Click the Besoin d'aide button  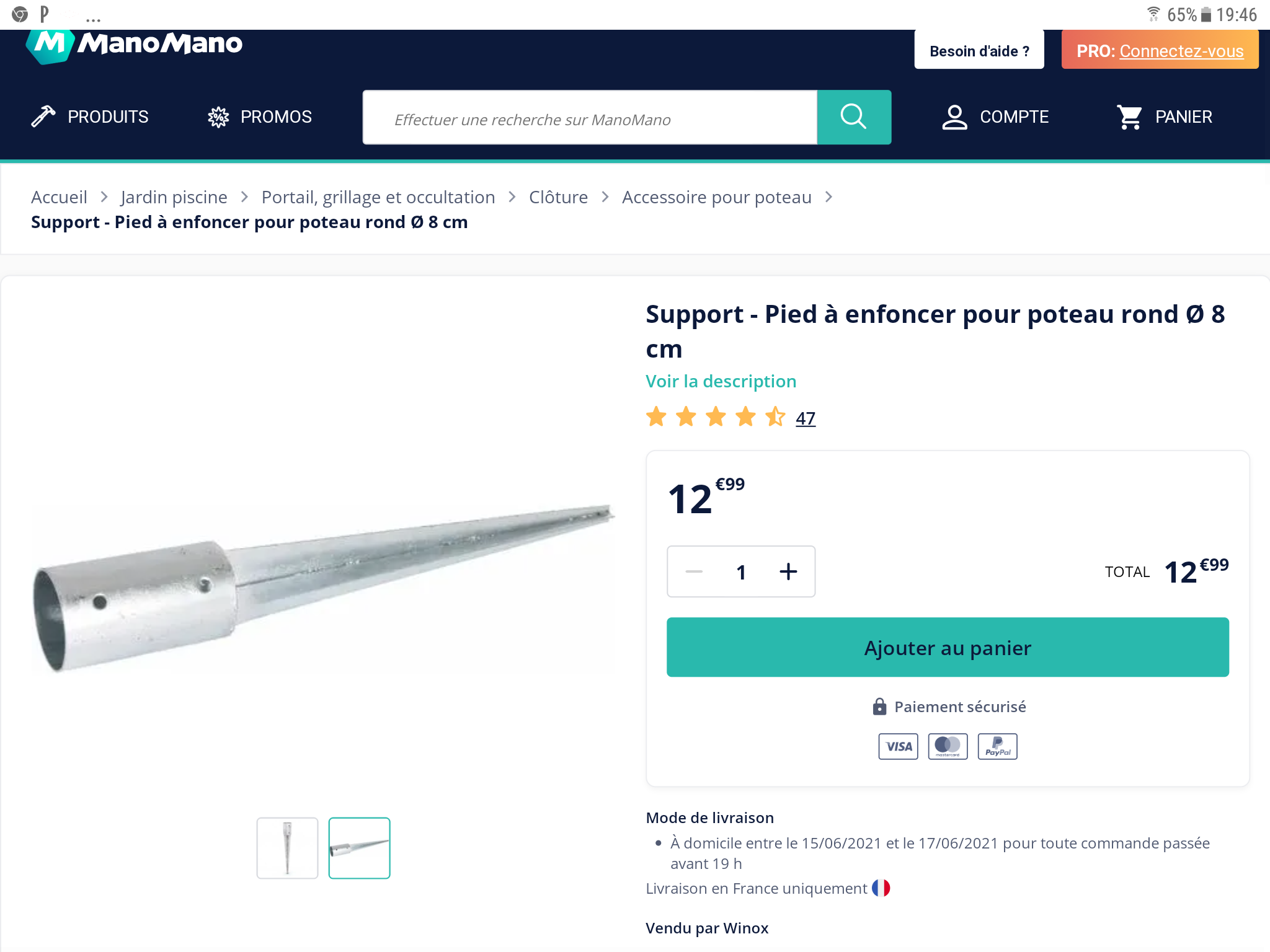[x=979, y=51]
